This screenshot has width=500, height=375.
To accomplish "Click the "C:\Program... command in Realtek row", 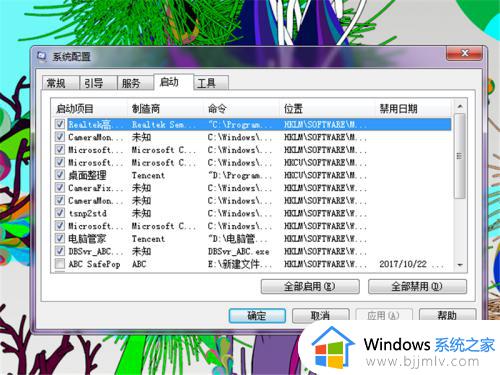I will point(240,125).
